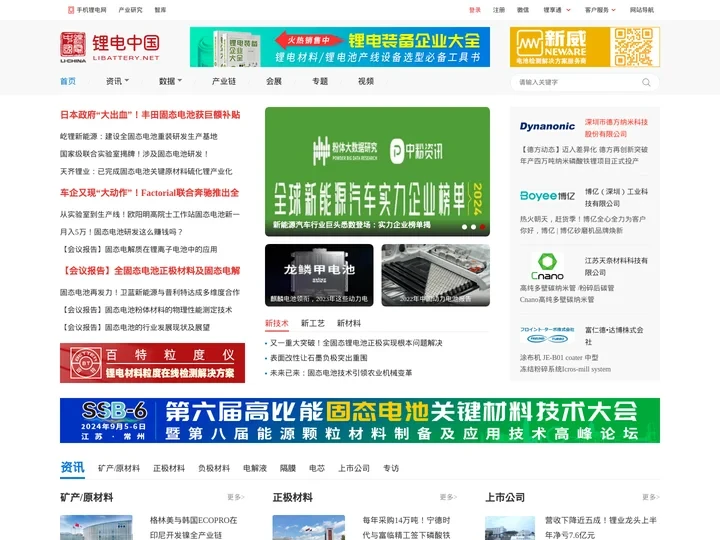Focus the keyword search input field
The image size is (720, 540).
pos(578,82)
